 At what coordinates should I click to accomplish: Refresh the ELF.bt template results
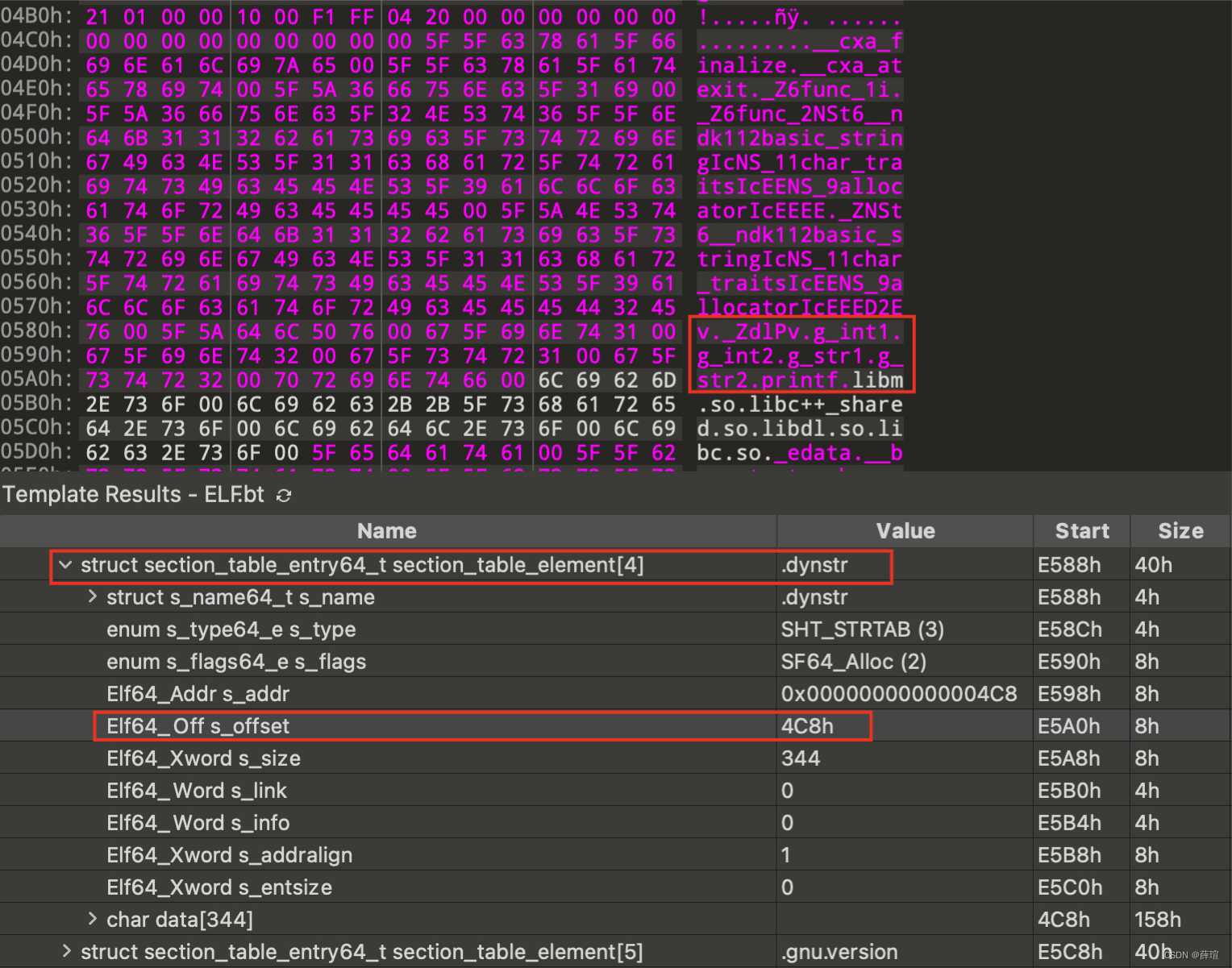point(284,495)
